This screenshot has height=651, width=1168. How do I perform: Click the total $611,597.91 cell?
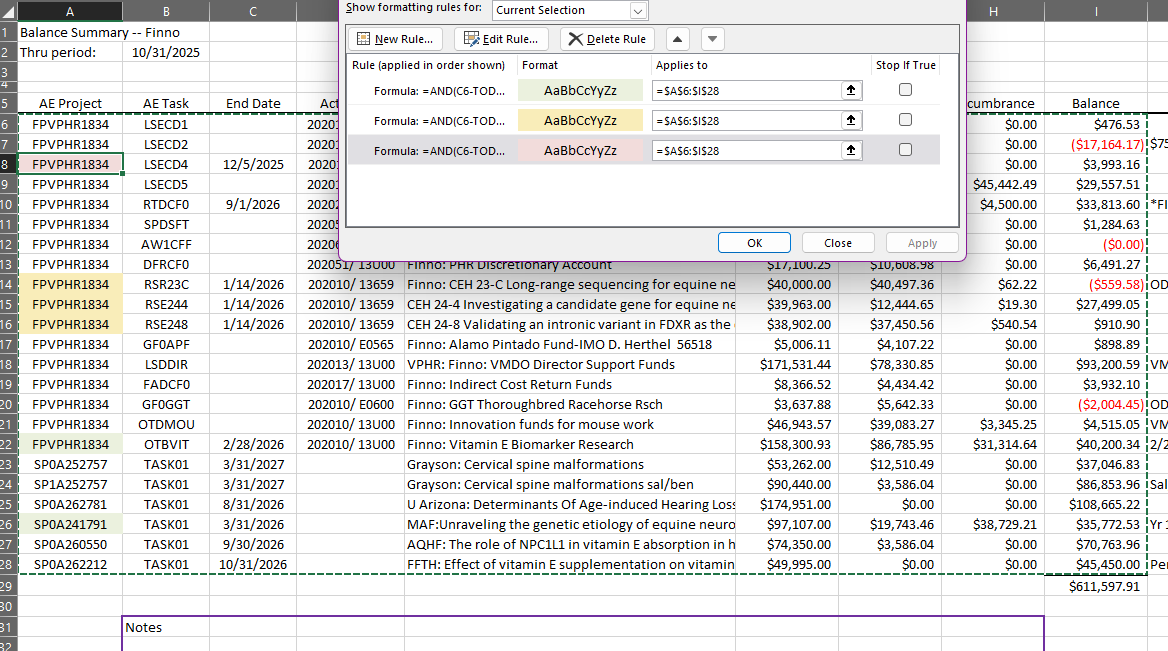(1096, 586)
